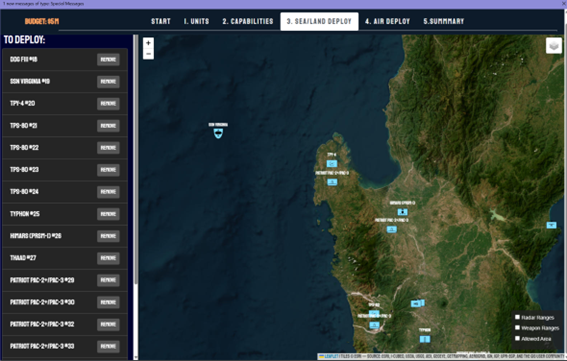
Task: Select the Patriot marker below the HIMARS marker
Action: point(392,229)
